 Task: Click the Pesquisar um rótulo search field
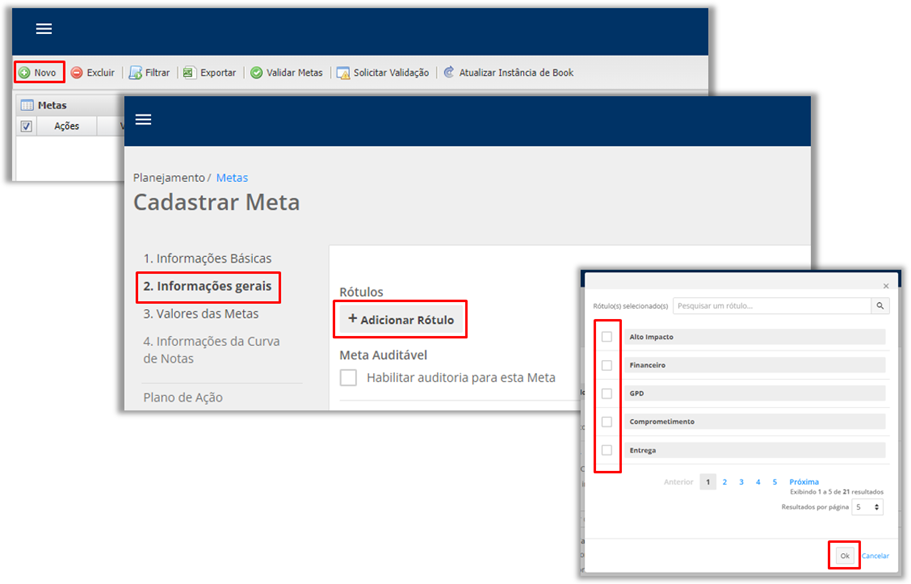770,306
